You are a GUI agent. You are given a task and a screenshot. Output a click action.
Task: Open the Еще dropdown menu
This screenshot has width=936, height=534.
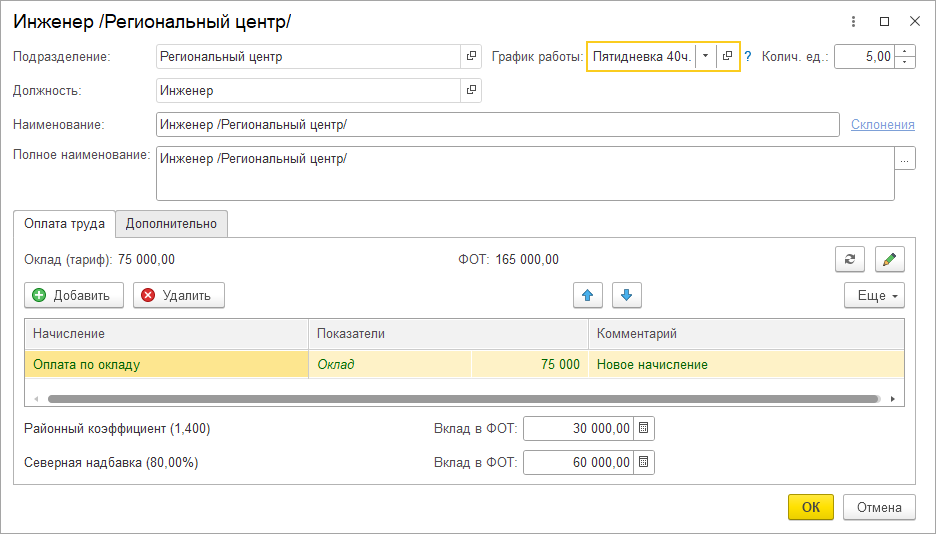point(875,295)
